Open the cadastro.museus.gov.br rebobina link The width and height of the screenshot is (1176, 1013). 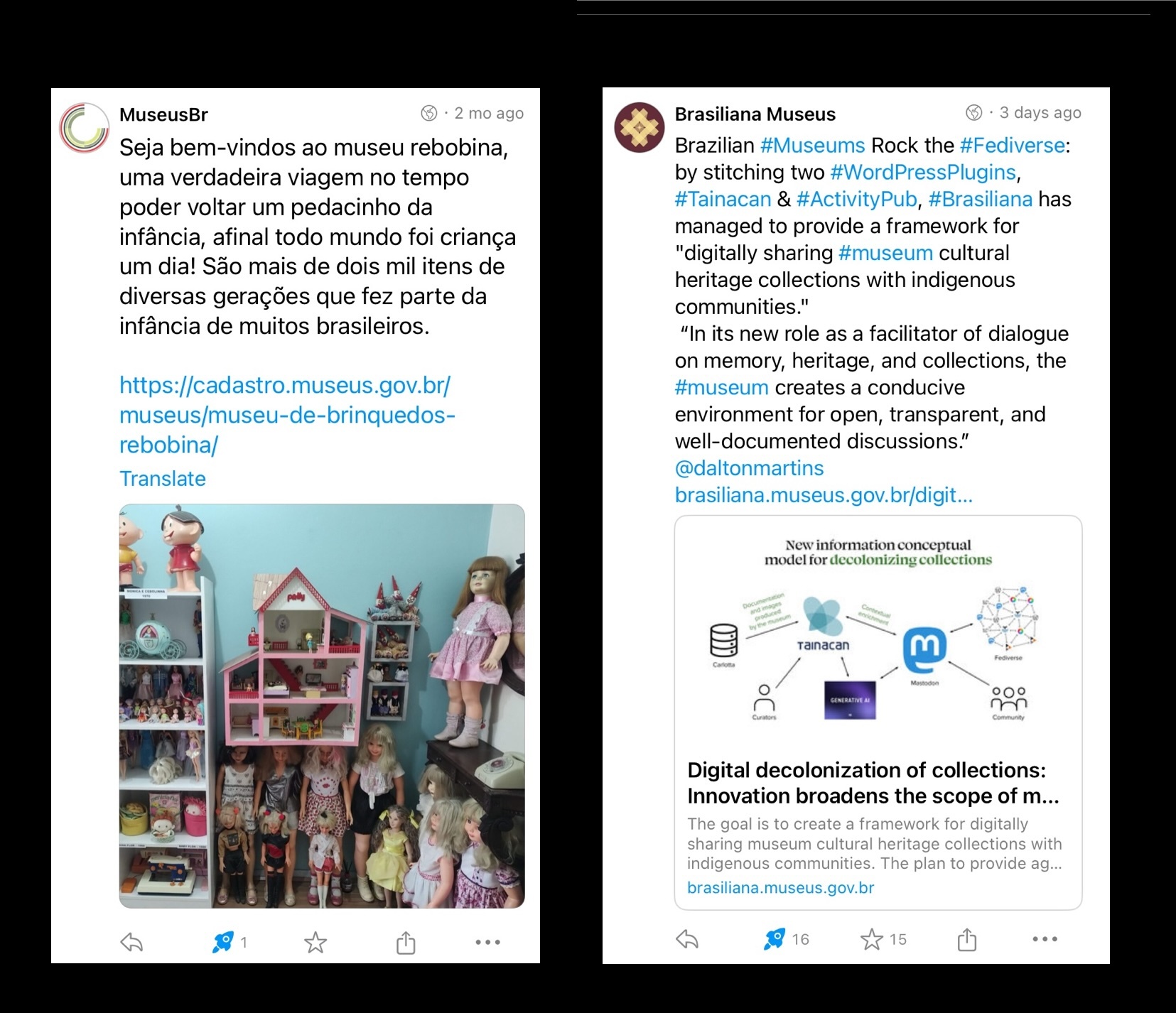pos(287,415)
